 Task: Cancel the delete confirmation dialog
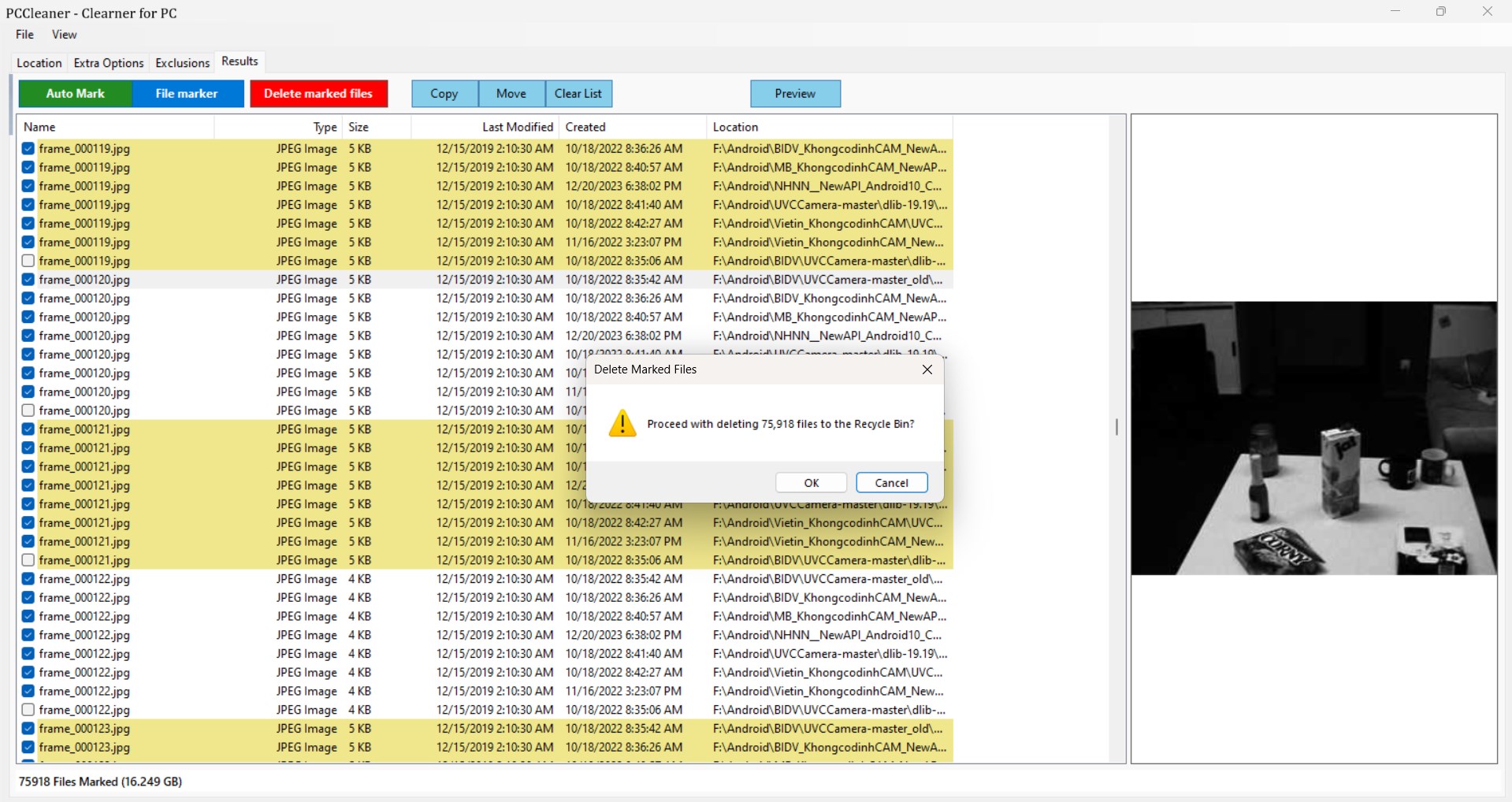(892, 483)
